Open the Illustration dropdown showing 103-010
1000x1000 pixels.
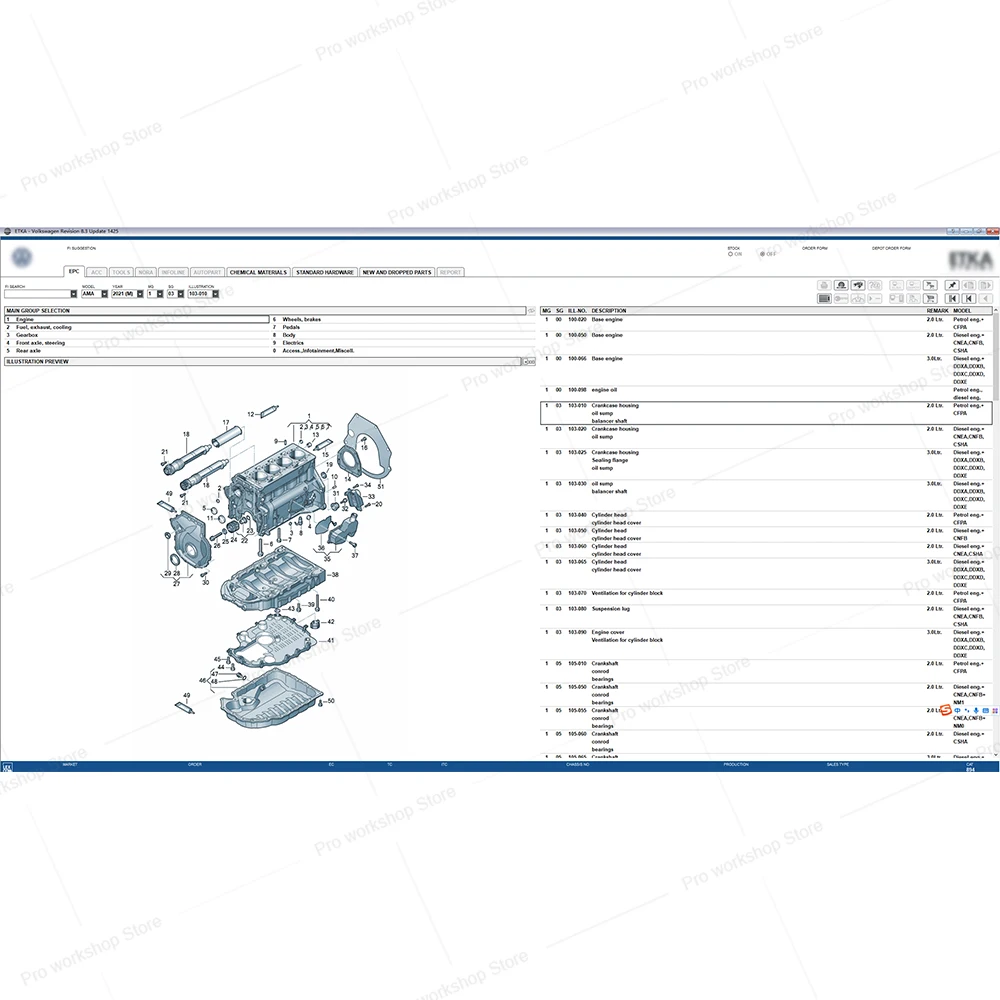pos(216,294)
